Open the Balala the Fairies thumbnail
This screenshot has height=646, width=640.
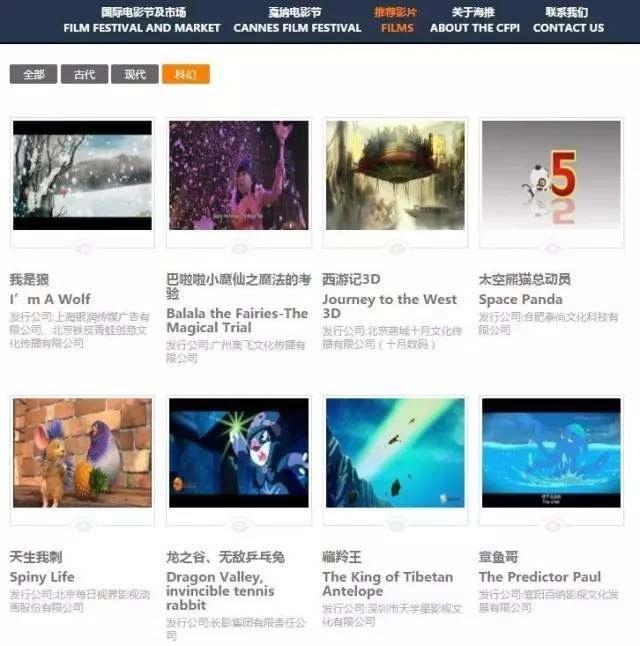[x=238, y=176]
